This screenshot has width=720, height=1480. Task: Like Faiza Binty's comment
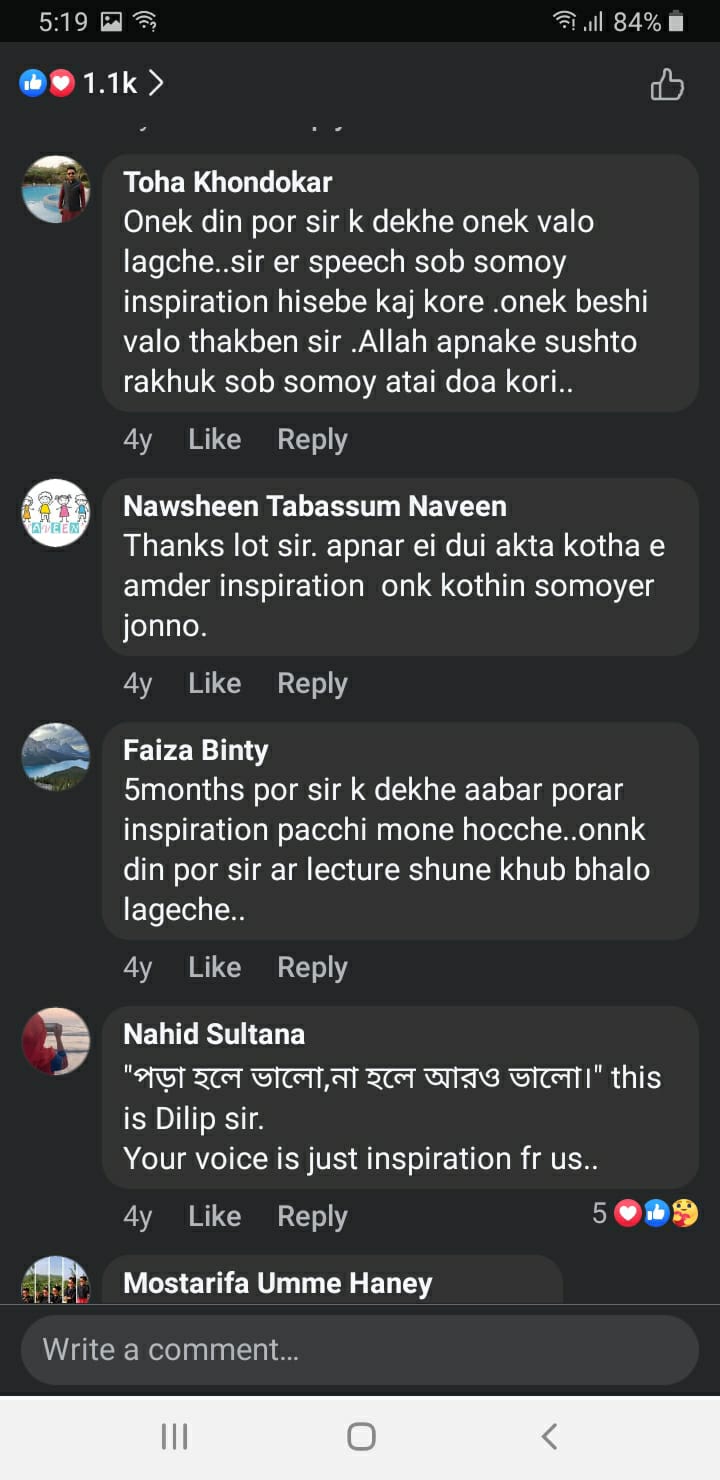(214, 968)
